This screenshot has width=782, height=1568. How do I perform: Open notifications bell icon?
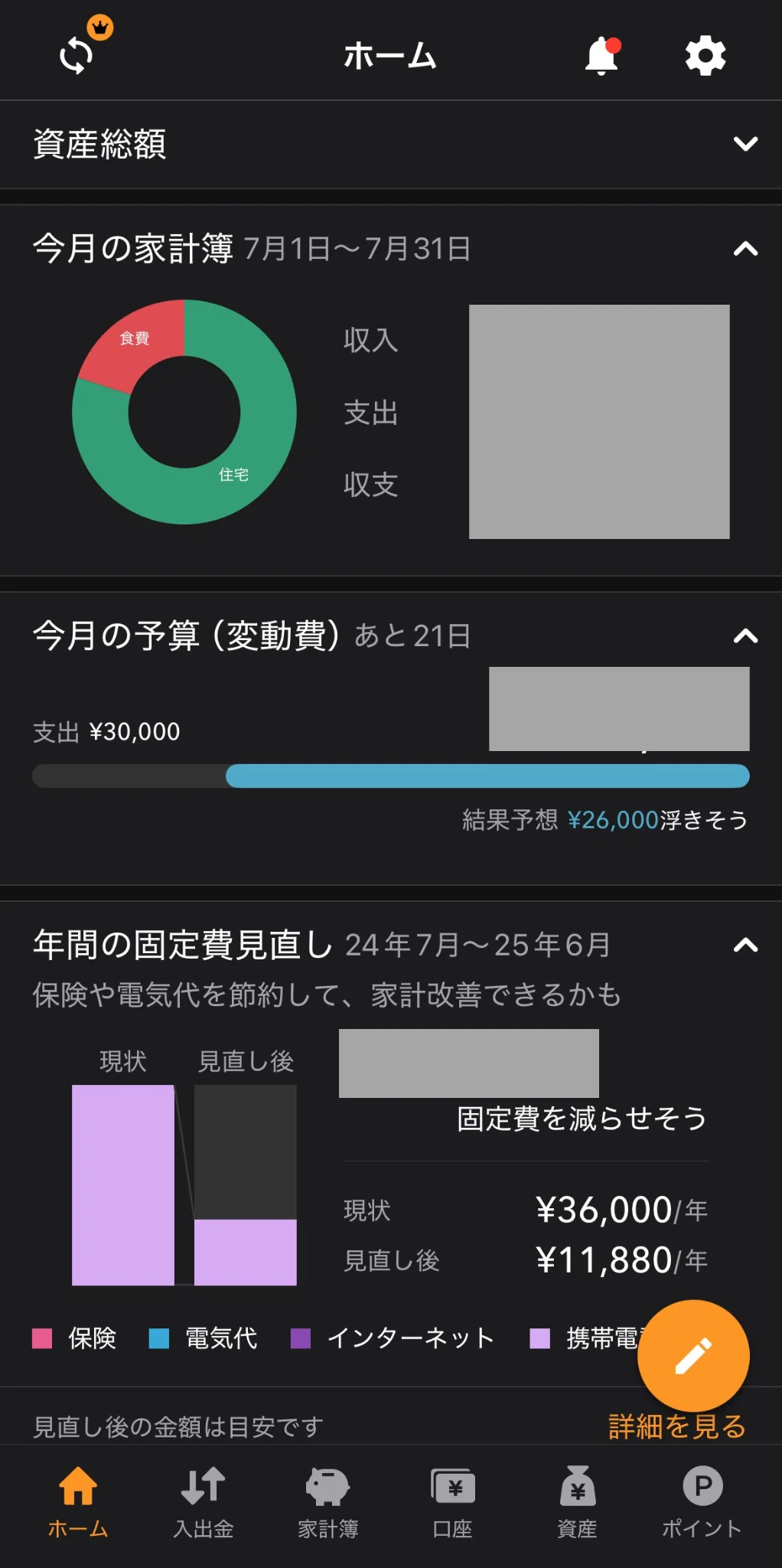tap(602, 55)
